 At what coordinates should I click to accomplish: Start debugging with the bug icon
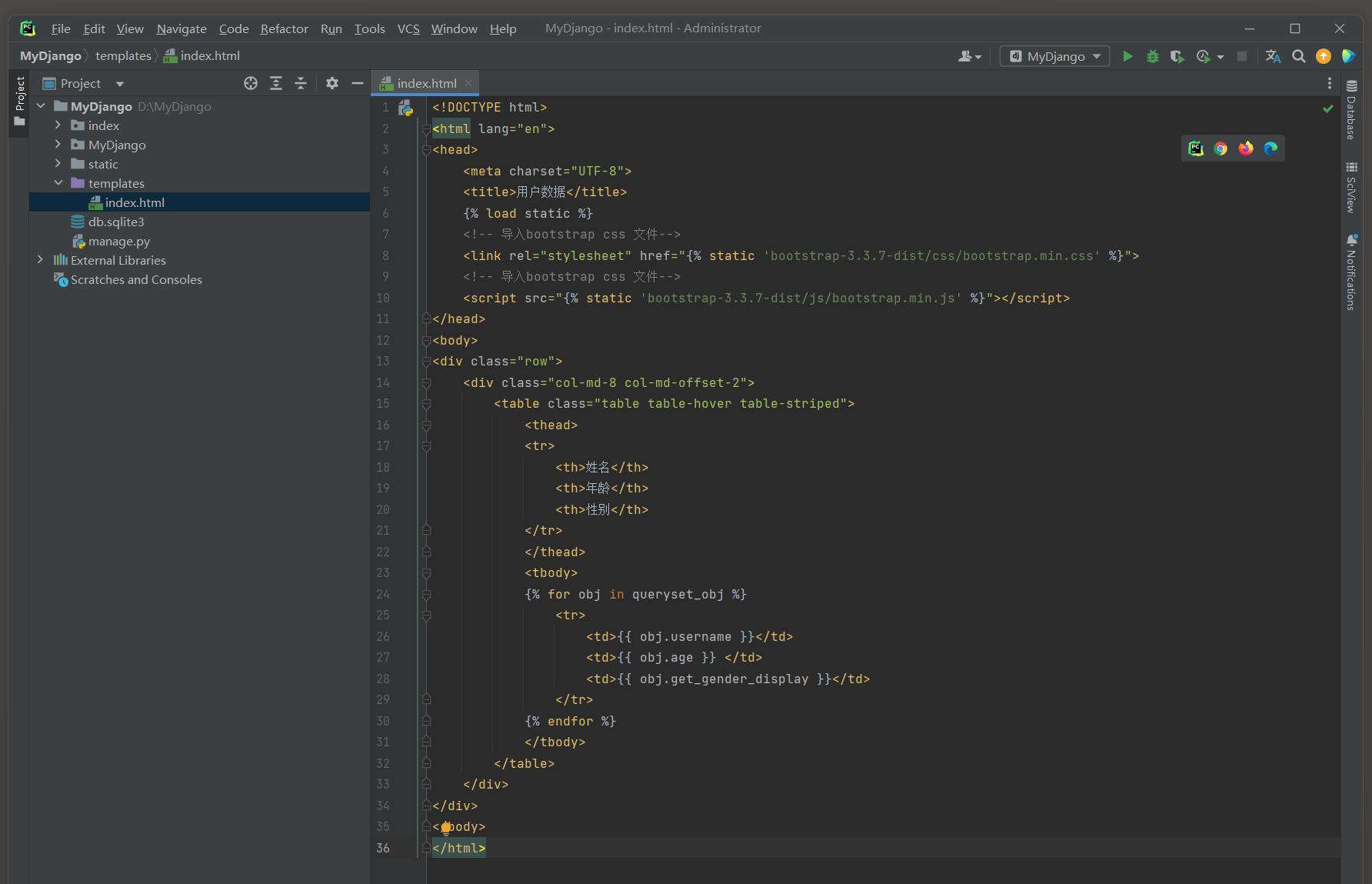point(1152,56)
